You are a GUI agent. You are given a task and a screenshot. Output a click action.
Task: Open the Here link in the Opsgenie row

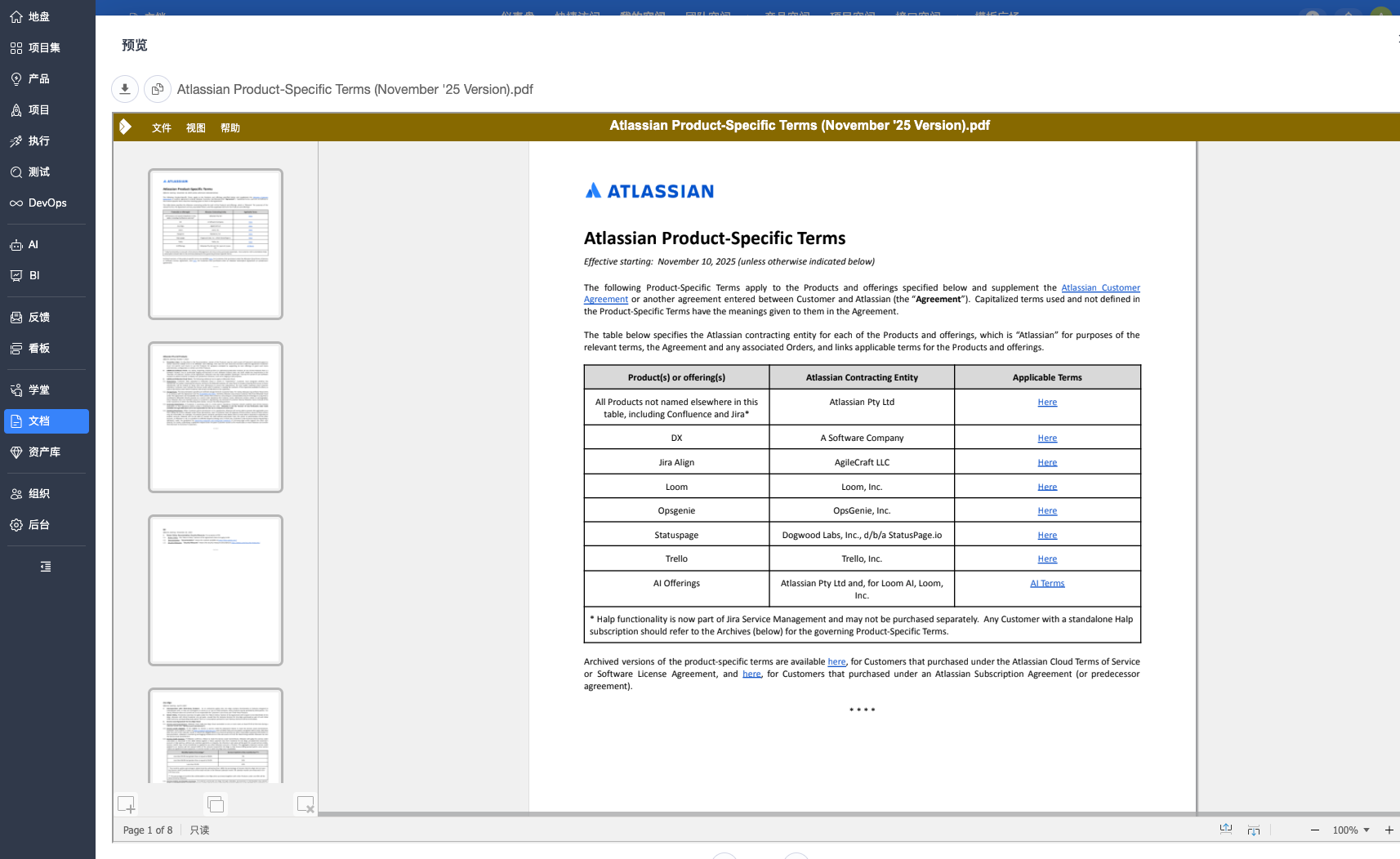pyautogui.click(x=1047, y=510)
